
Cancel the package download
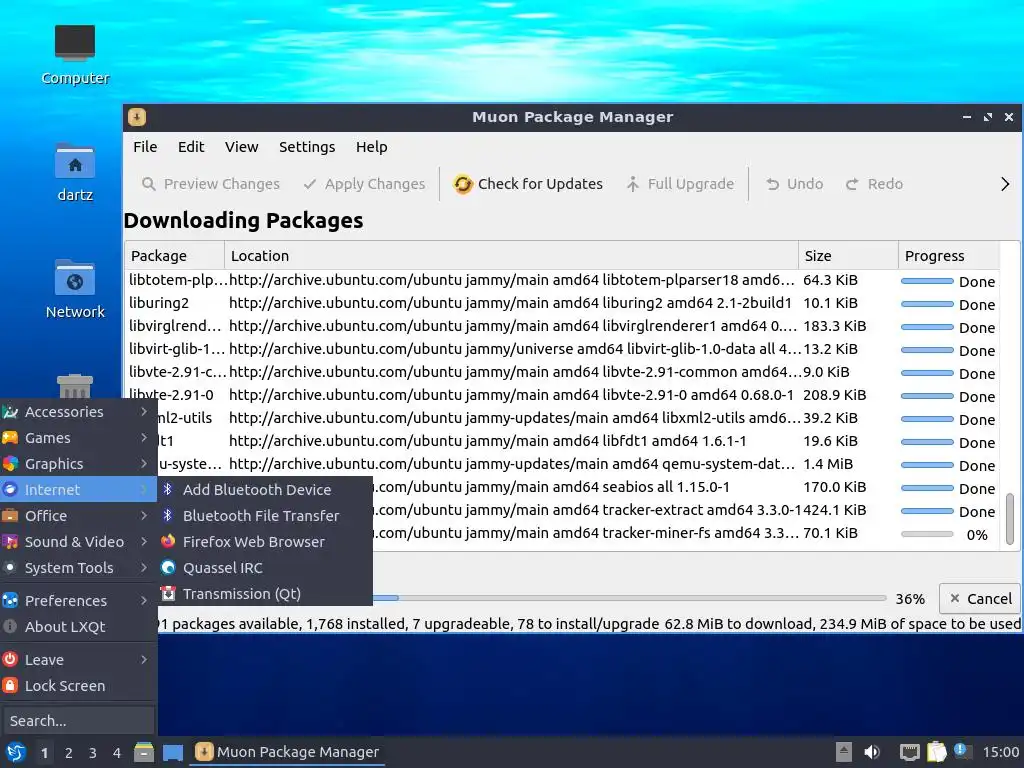coord(980,598)
